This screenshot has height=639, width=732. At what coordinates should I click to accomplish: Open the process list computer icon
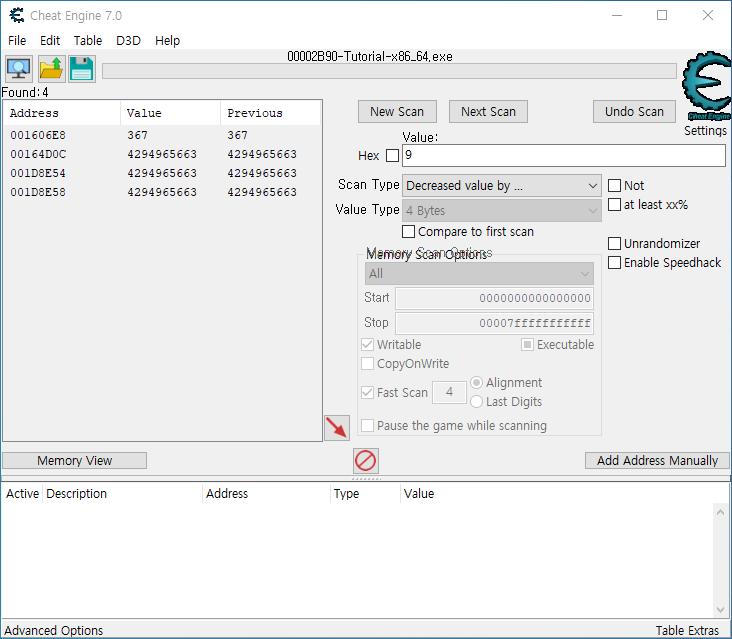(19, 69)
